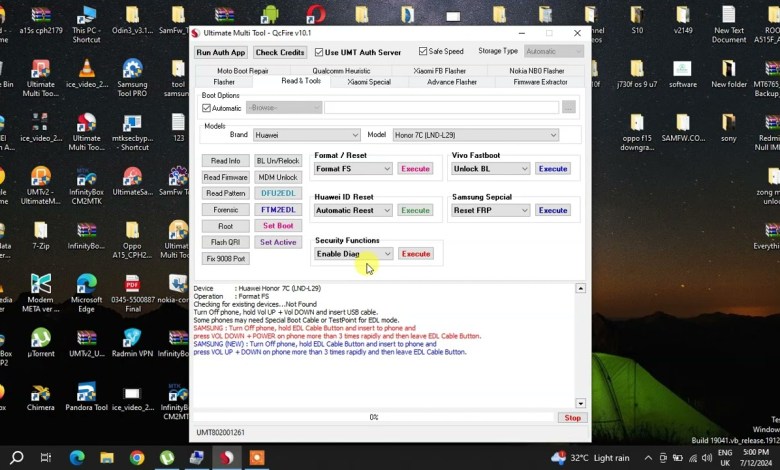Switch to the Advance Flasher tab

[x=452, y=82]
